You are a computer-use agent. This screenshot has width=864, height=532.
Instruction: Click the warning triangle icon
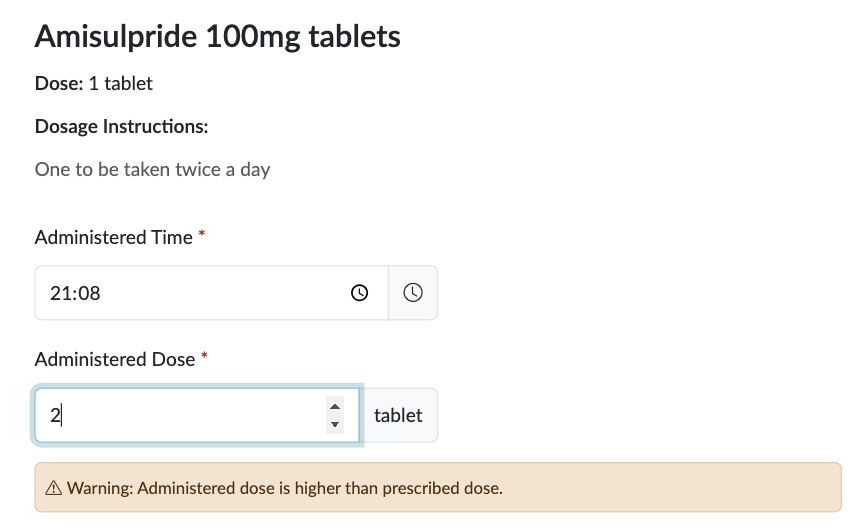coord(55,489)
